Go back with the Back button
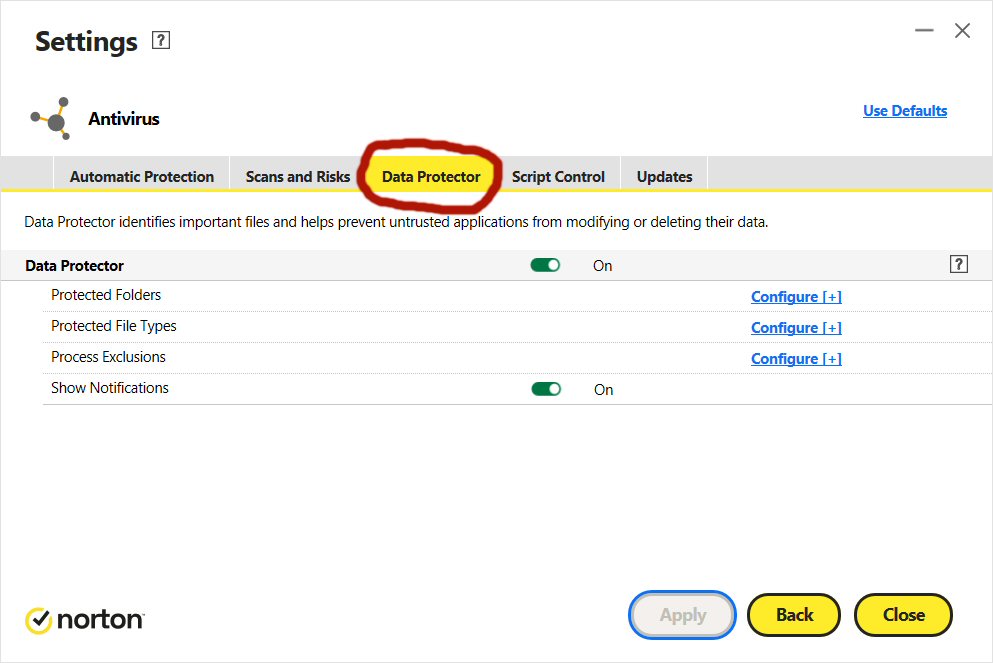993x663 pixels. point(794,615)
